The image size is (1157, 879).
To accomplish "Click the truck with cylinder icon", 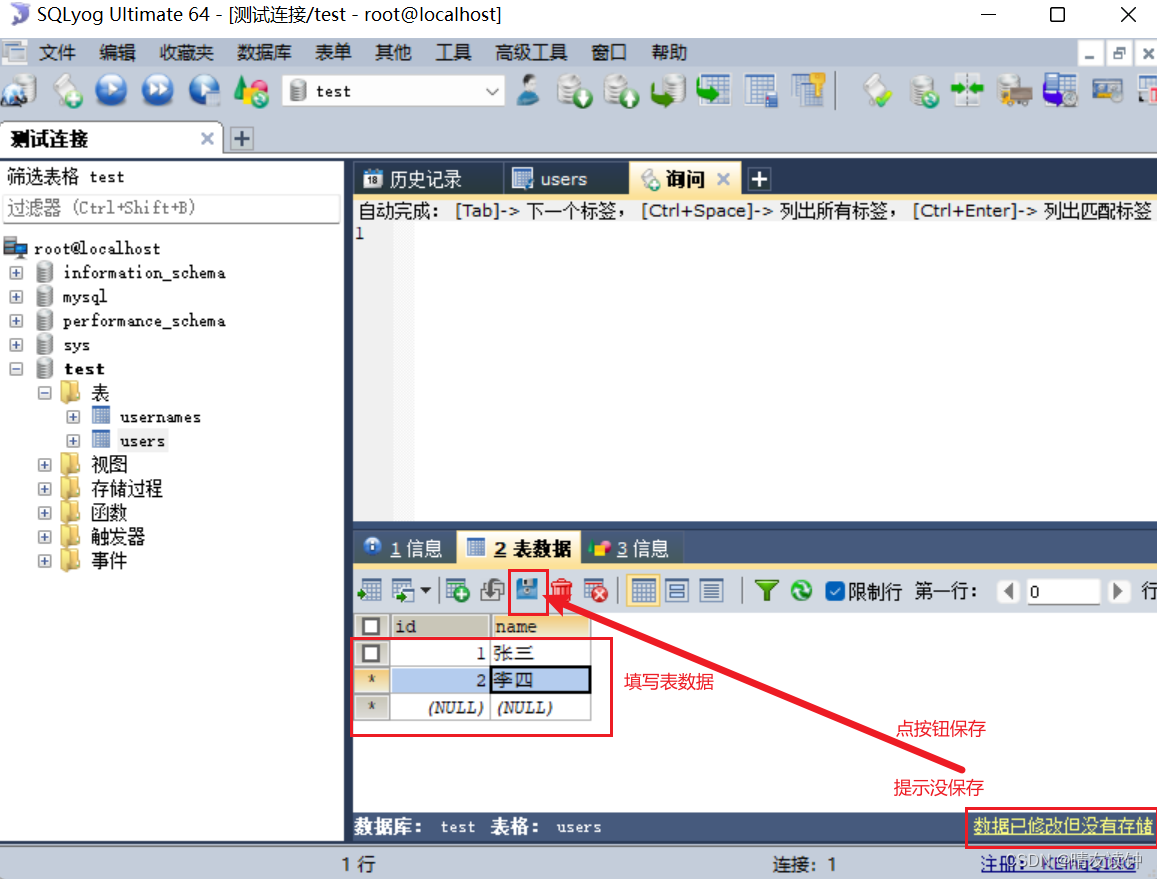I will [x=1014, y=91].
